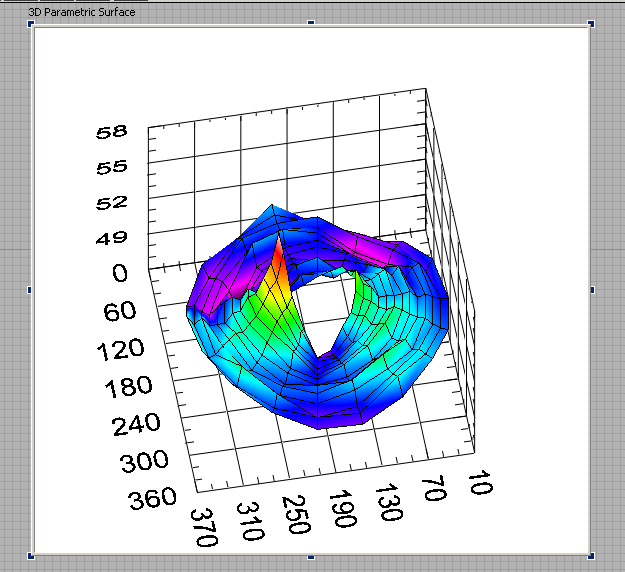Click the axis value '0'
This screenshot has width=625, height=572.
(x=120, y=273)
